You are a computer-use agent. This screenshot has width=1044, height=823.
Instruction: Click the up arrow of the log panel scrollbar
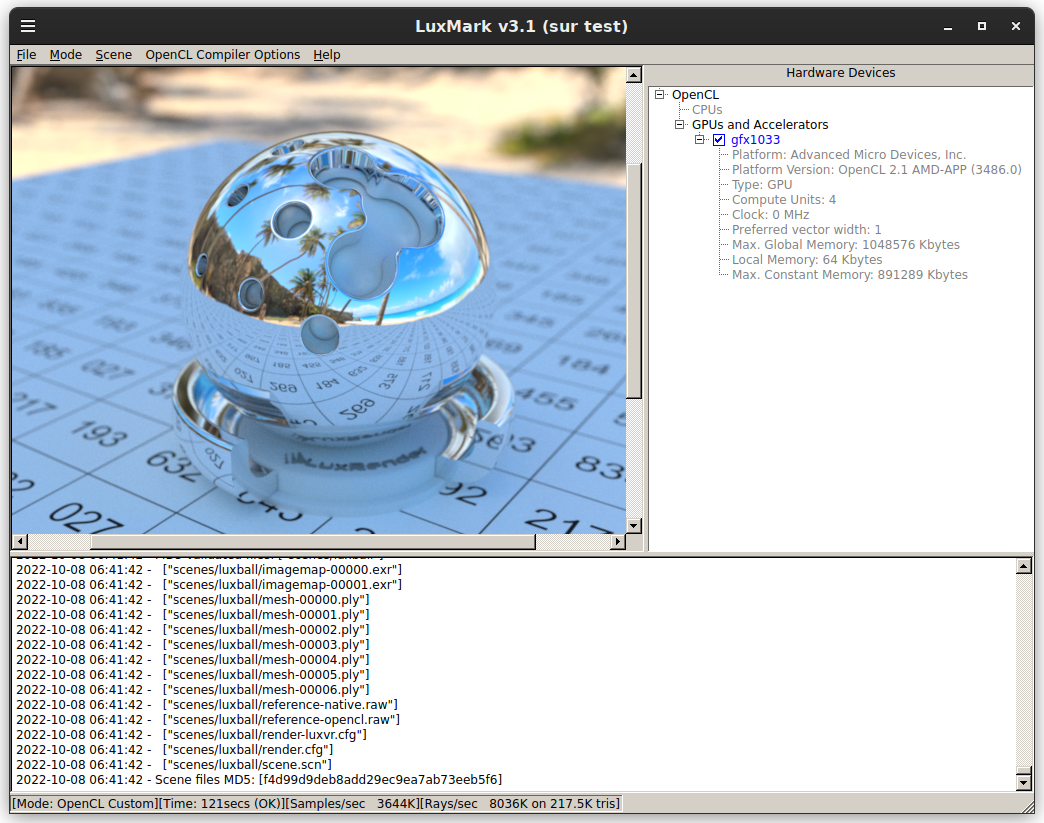click(x=1024, y=566)
